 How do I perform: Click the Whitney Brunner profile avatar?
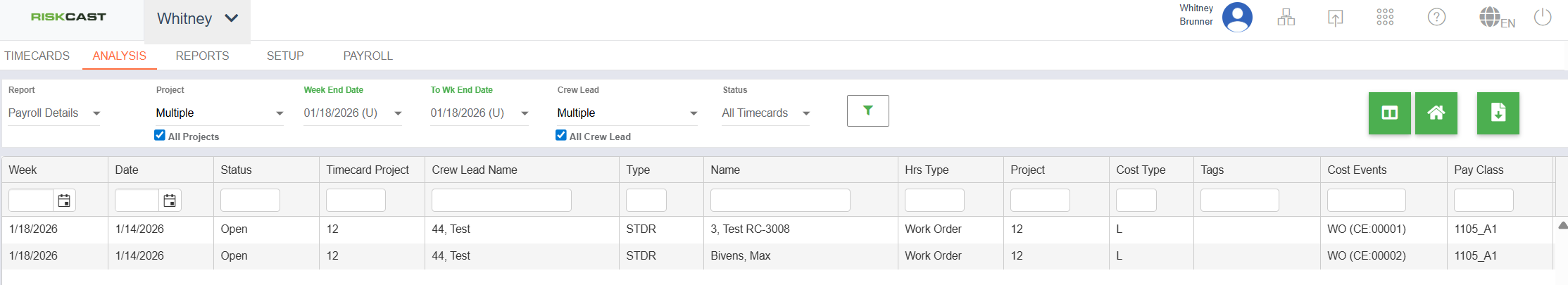pyautogui.click(x=1237, y=17)
